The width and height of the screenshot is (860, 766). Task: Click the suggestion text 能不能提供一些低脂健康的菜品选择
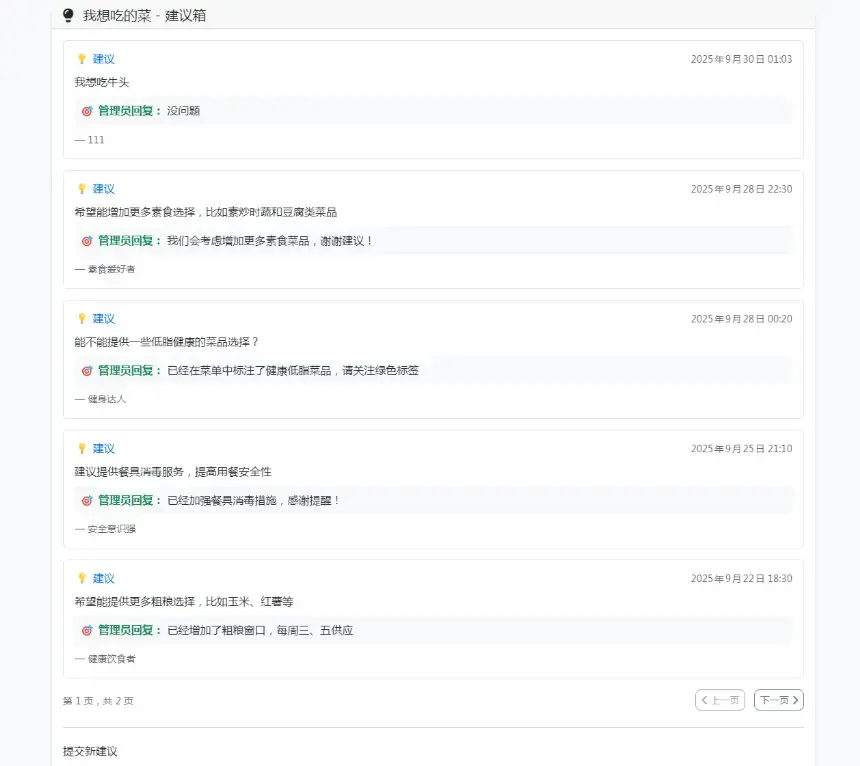(x=166, y=342)
